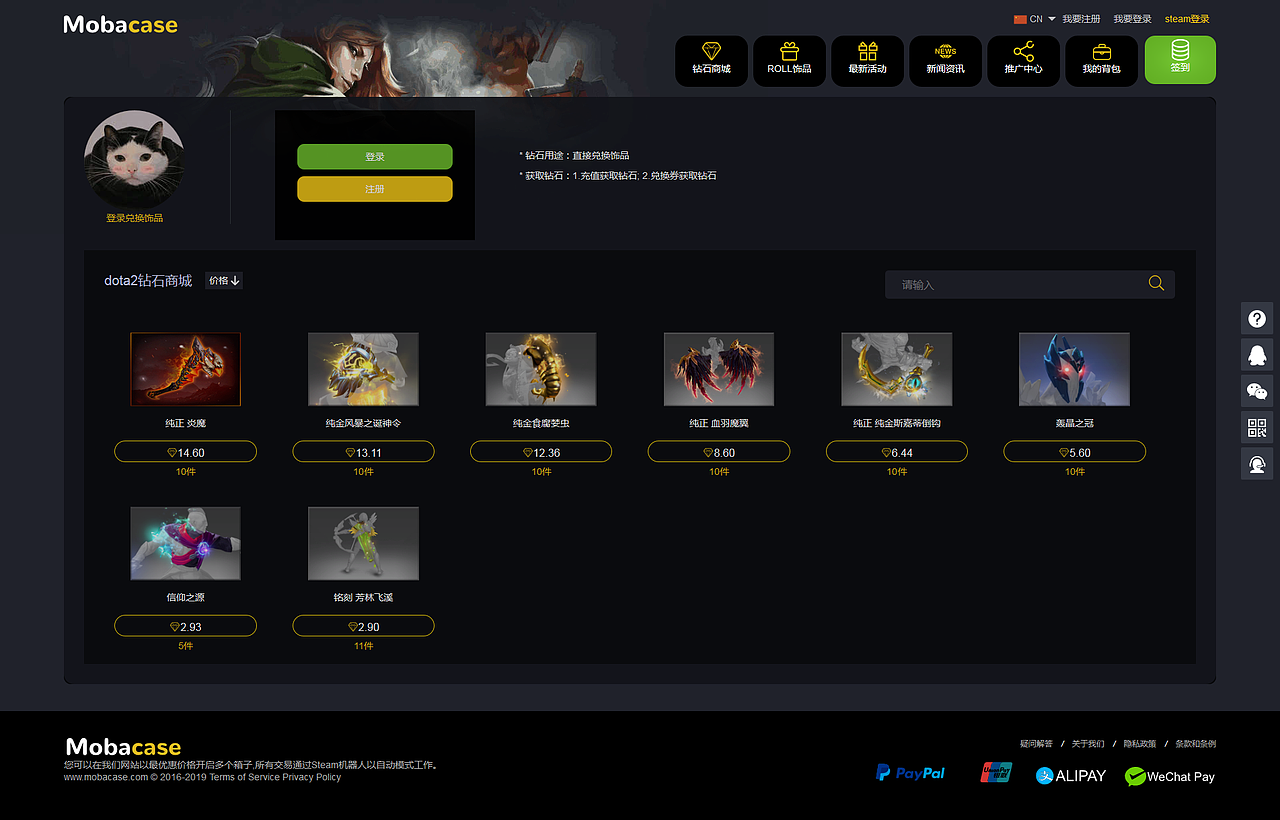Open the 信仰之源 item thumbnail
Viewport: 1280px width, 820px height.
click(x=185, y=543)
